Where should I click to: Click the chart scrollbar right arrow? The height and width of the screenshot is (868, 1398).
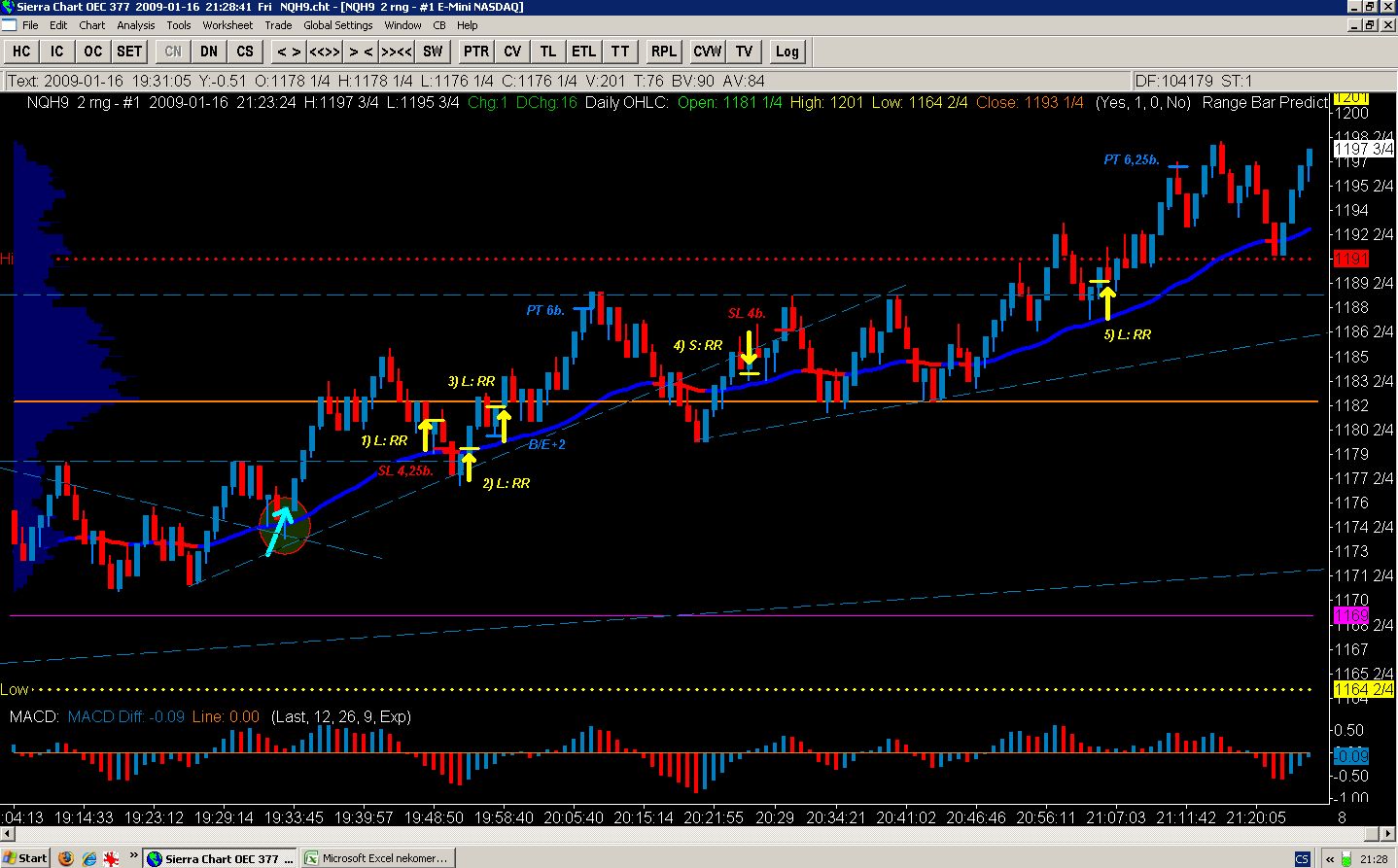[x=1387, y=834]
